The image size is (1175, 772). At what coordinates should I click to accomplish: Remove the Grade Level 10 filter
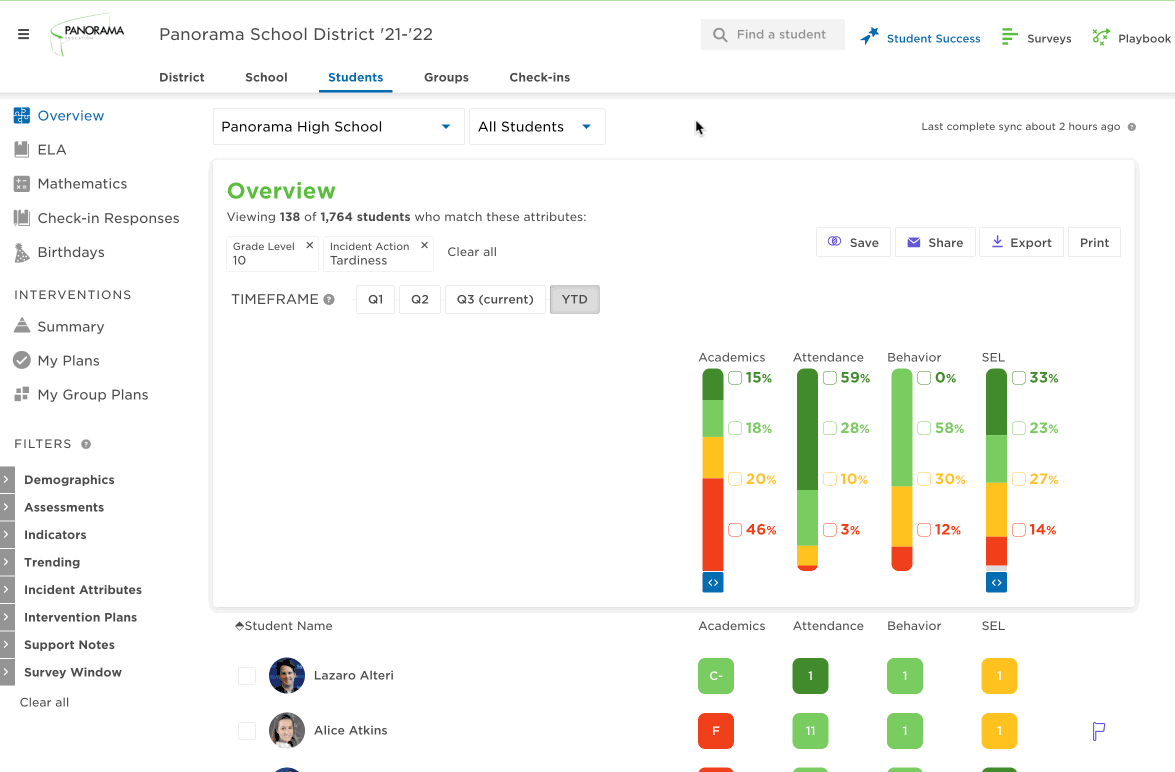pyautogui.click(x=309, y=246)
